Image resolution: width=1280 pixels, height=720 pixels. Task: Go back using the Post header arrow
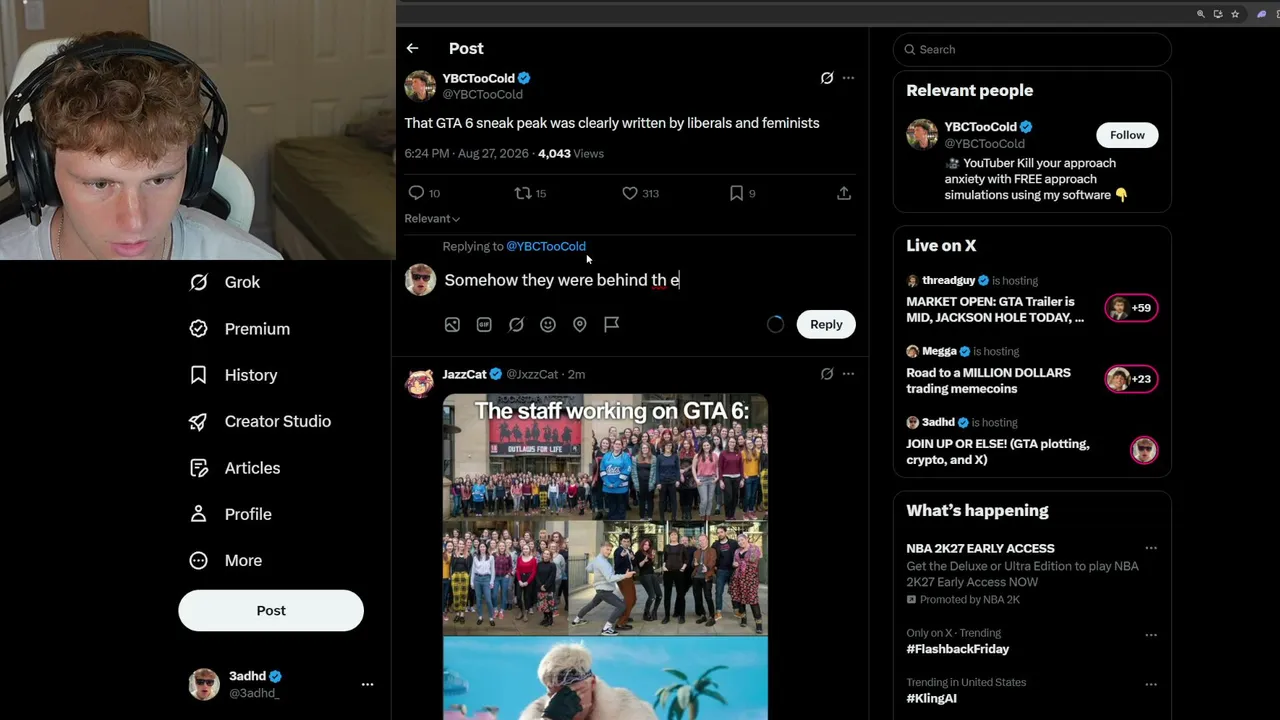pyautogui.click(x=412, y=48)
